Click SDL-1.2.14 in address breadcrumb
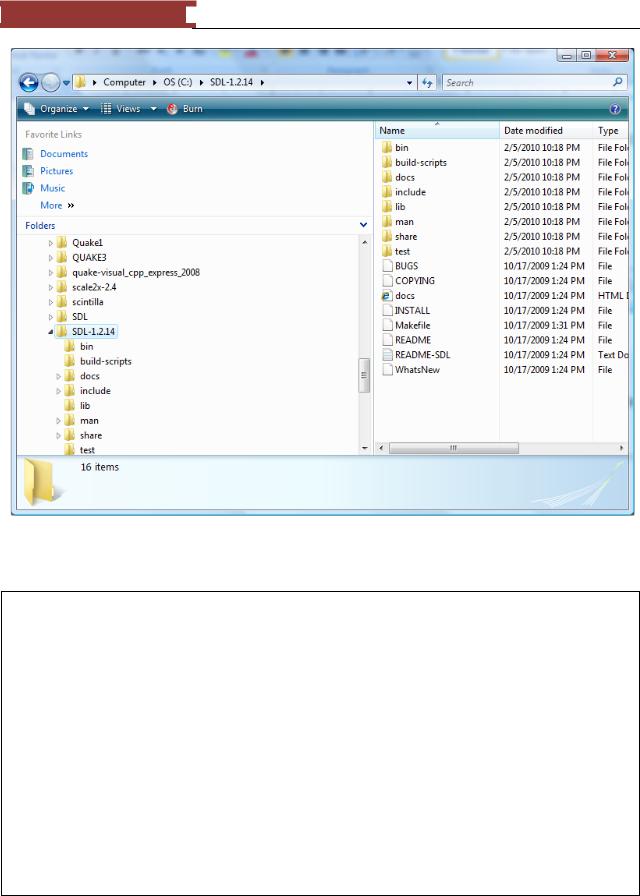Image resolution: width=640 pixels, height=896 pixels. tap(233, 83)
